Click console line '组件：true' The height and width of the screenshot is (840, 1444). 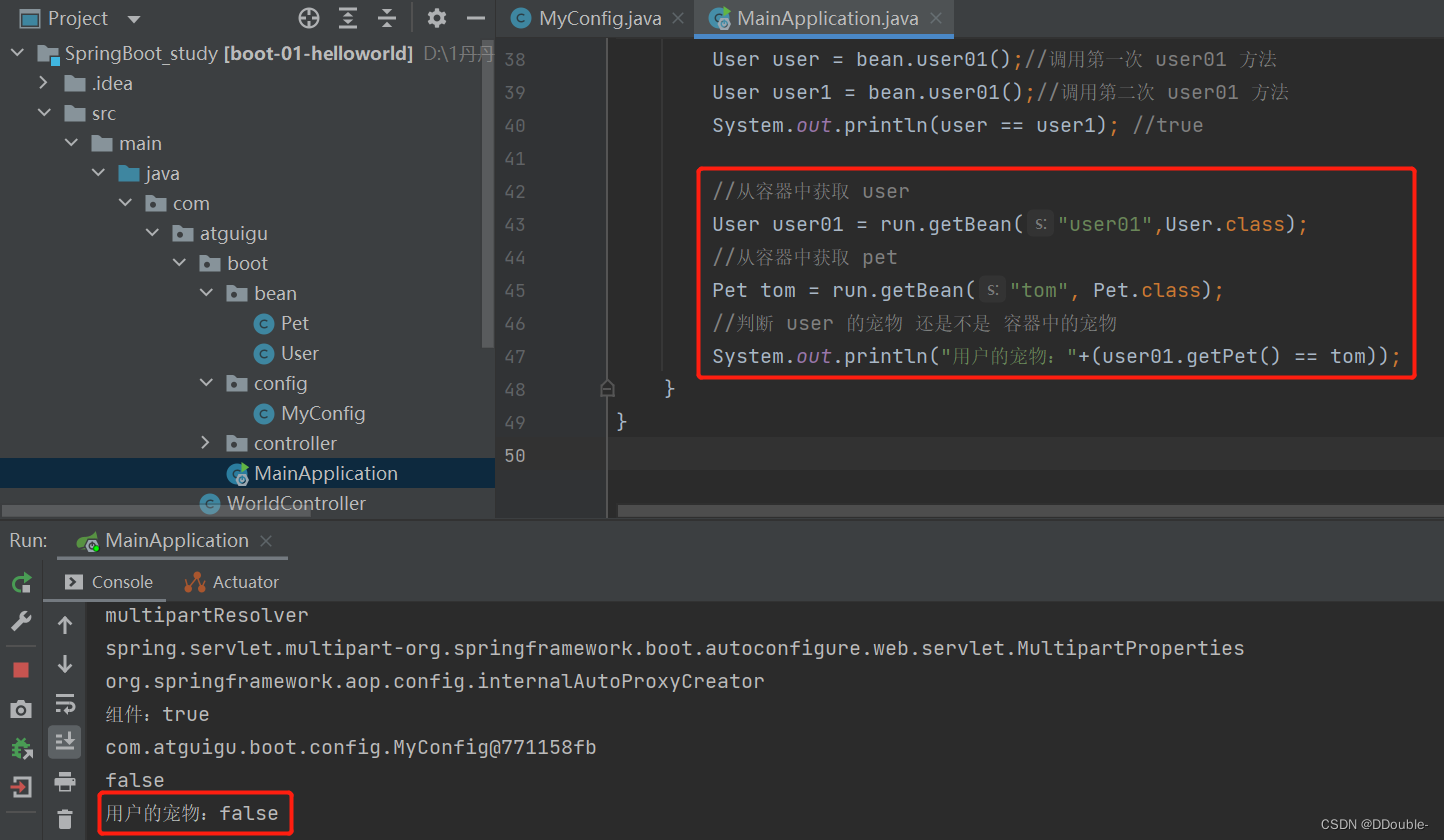tap(157, 714)
